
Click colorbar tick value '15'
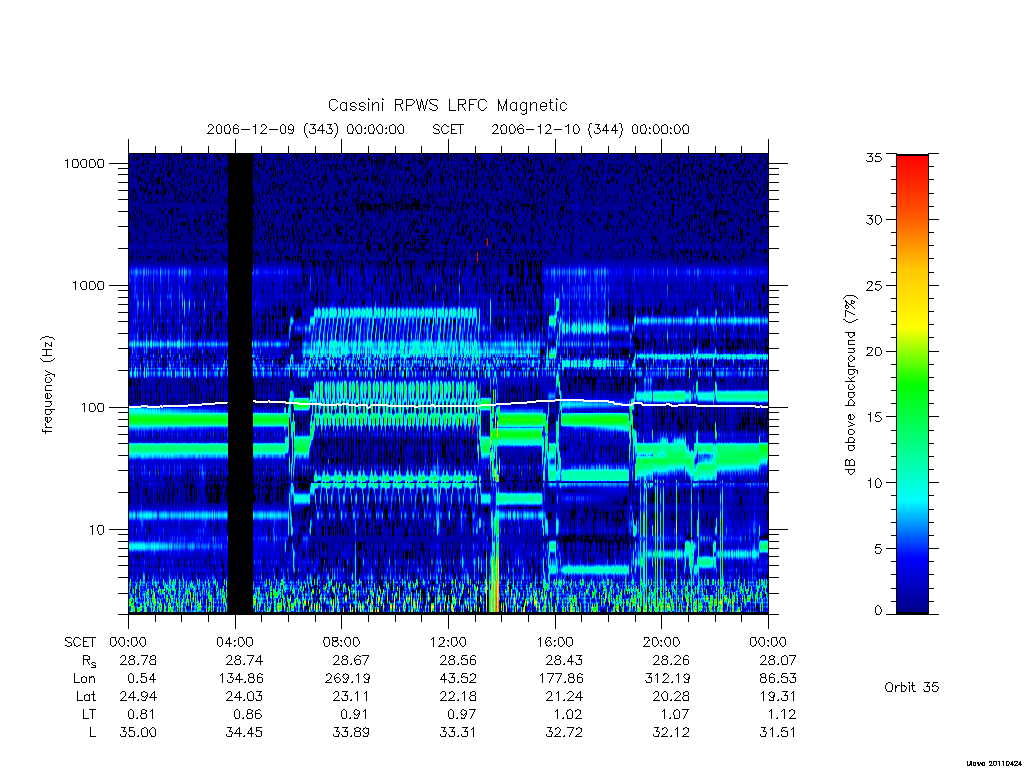pyautogui.click(x=874, y=417)
